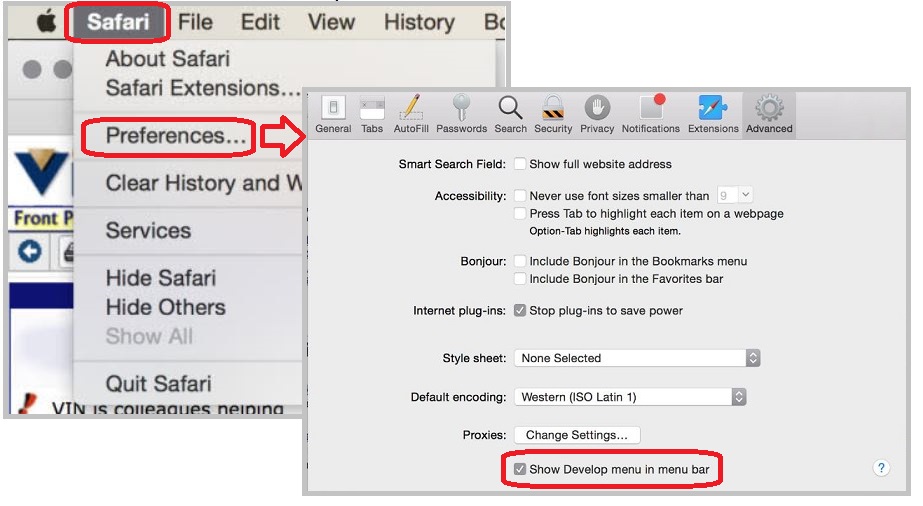923x506 pixels.
Task: Enable Show full website address
Action: [x=520, y=164]
